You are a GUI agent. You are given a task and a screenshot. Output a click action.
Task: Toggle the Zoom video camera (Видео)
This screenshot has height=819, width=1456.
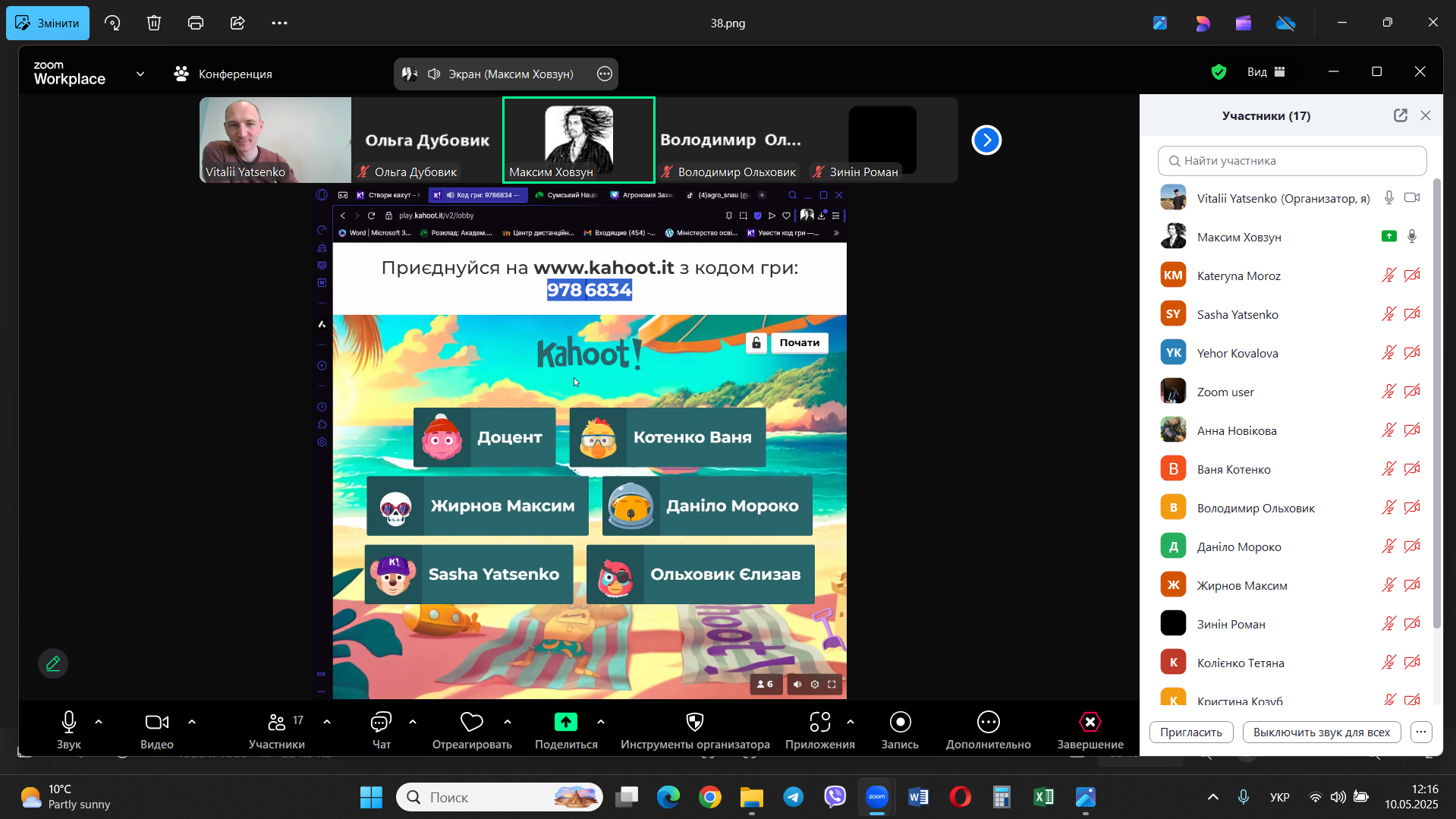click(x=157, y=729)
